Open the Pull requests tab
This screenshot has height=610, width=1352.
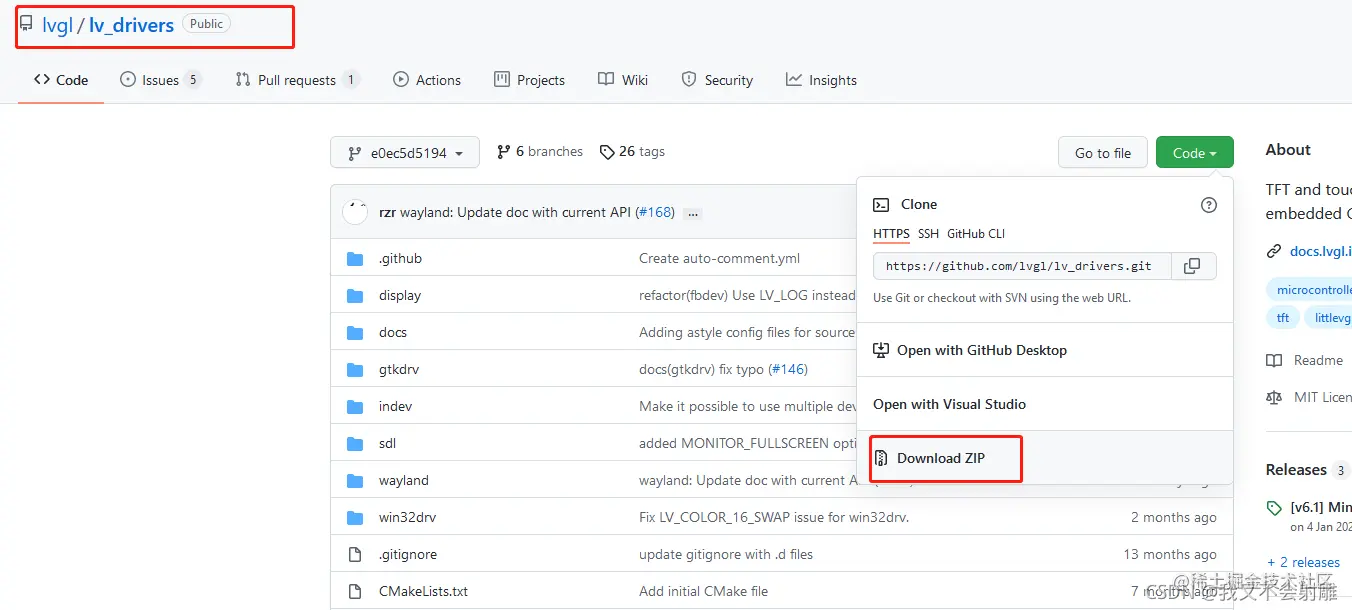click(297, 80)
